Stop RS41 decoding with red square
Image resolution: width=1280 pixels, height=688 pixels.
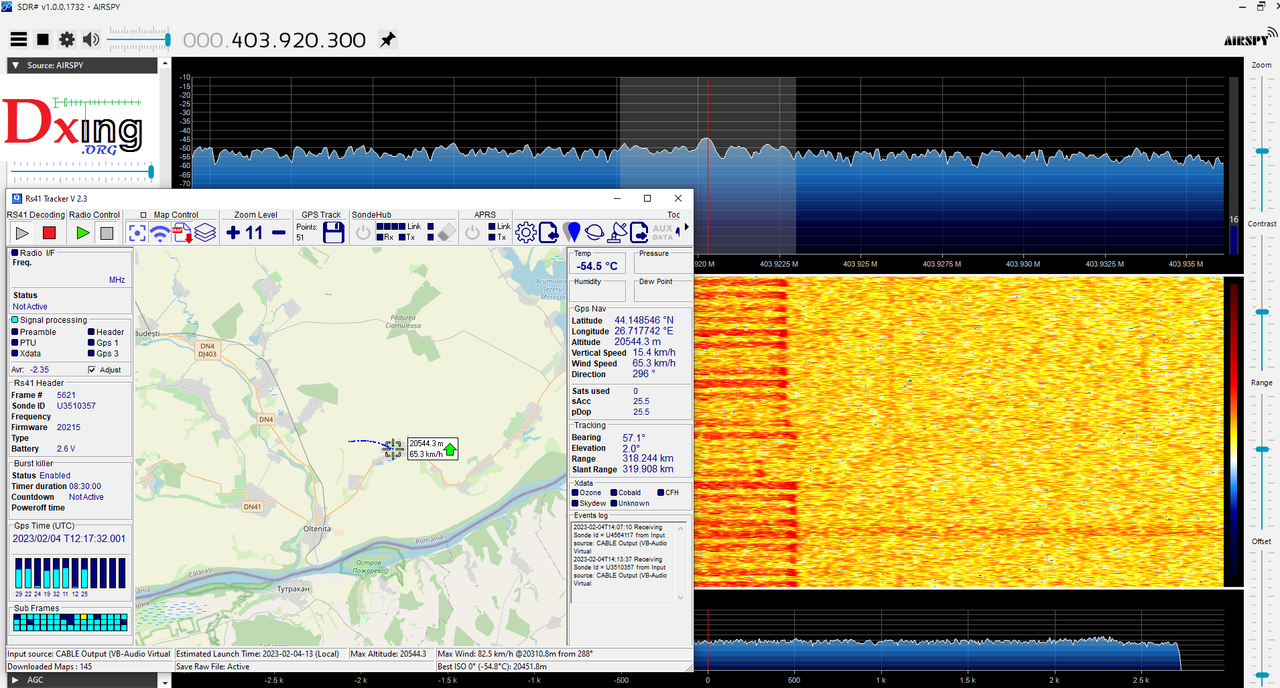click(x=49, y=233)
